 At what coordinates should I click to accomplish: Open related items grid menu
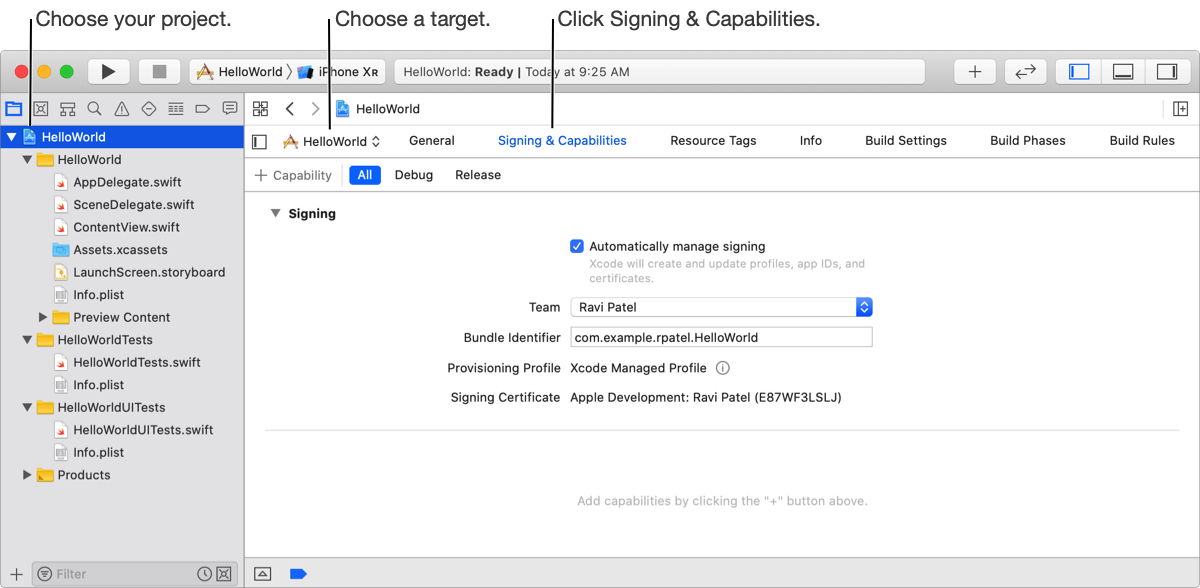[x=260, y=108]
